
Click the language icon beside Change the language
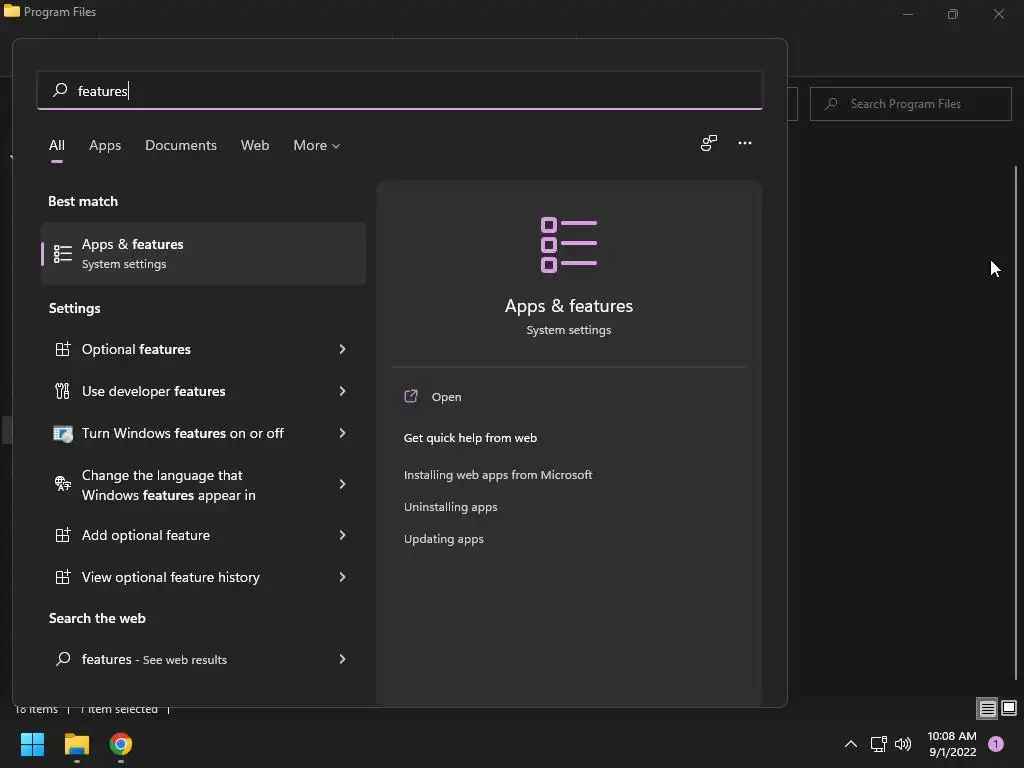pyautogui.click(x=63, y=483)
